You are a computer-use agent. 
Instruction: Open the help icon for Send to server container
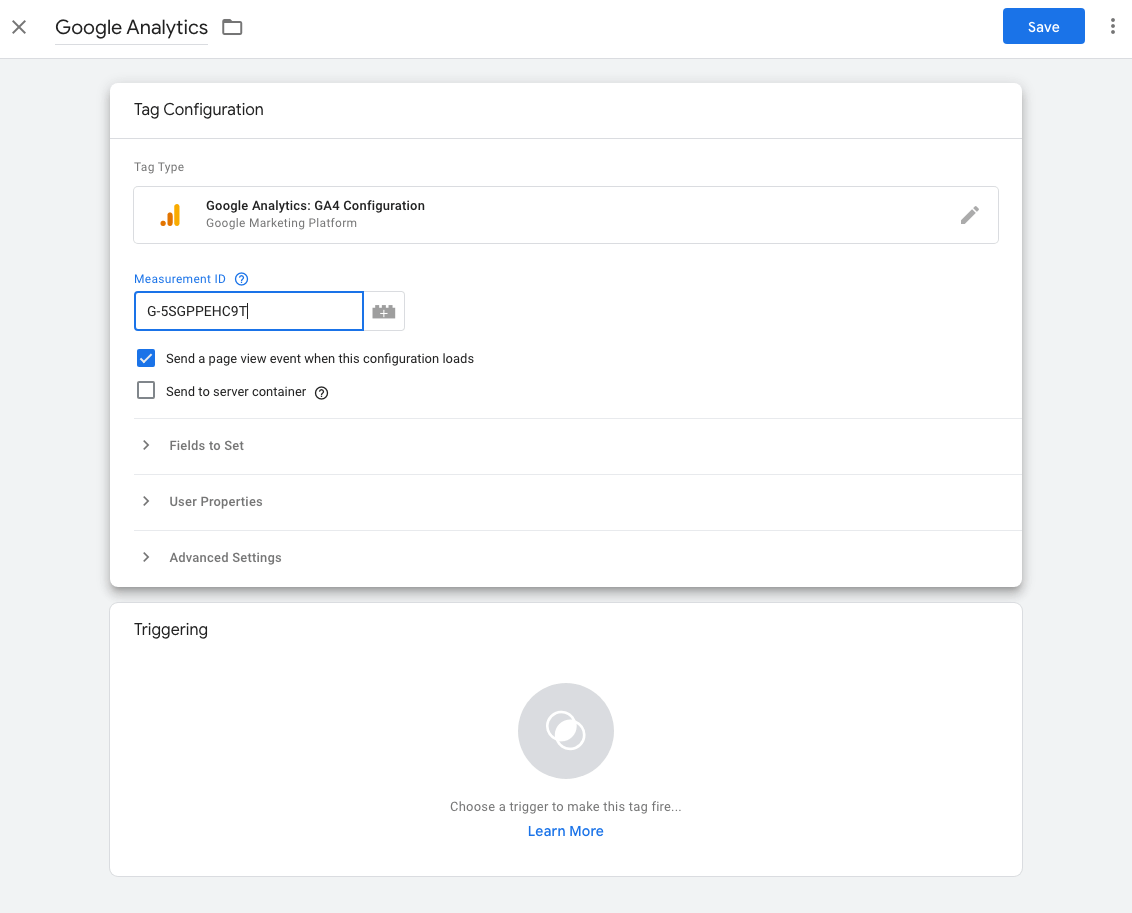[x=322, y=393]
